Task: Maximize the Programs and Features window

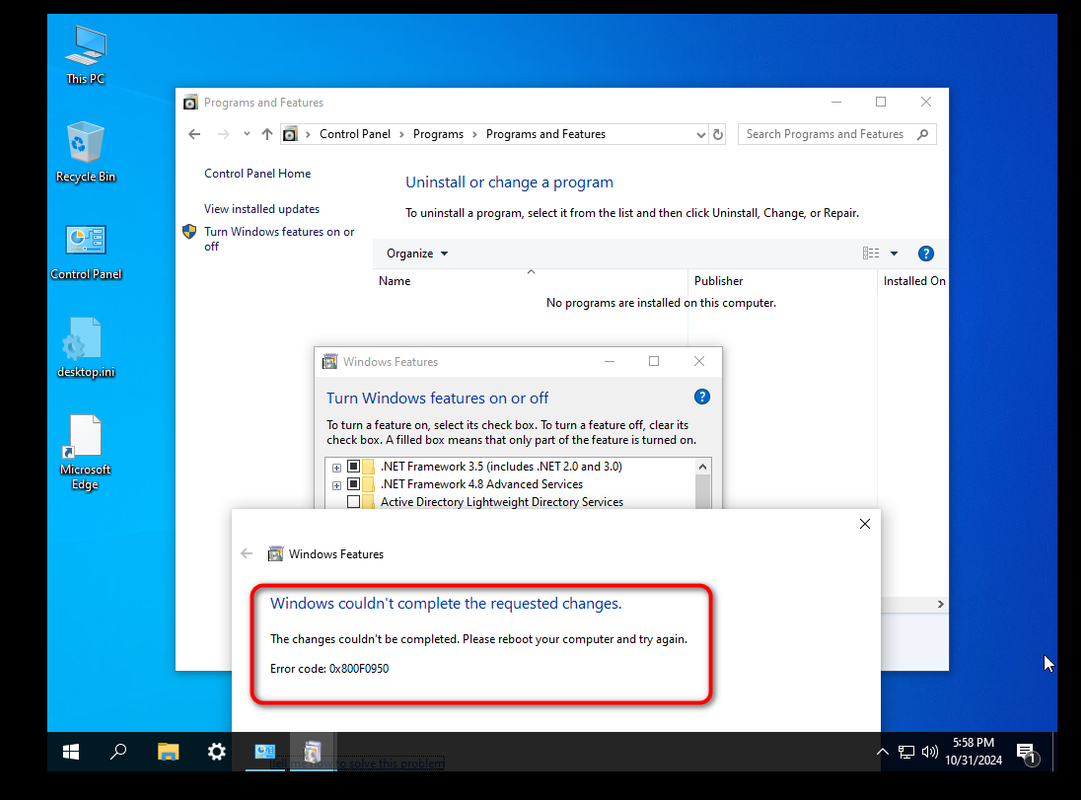Action: pyautogui.click(x=880, y=102)
